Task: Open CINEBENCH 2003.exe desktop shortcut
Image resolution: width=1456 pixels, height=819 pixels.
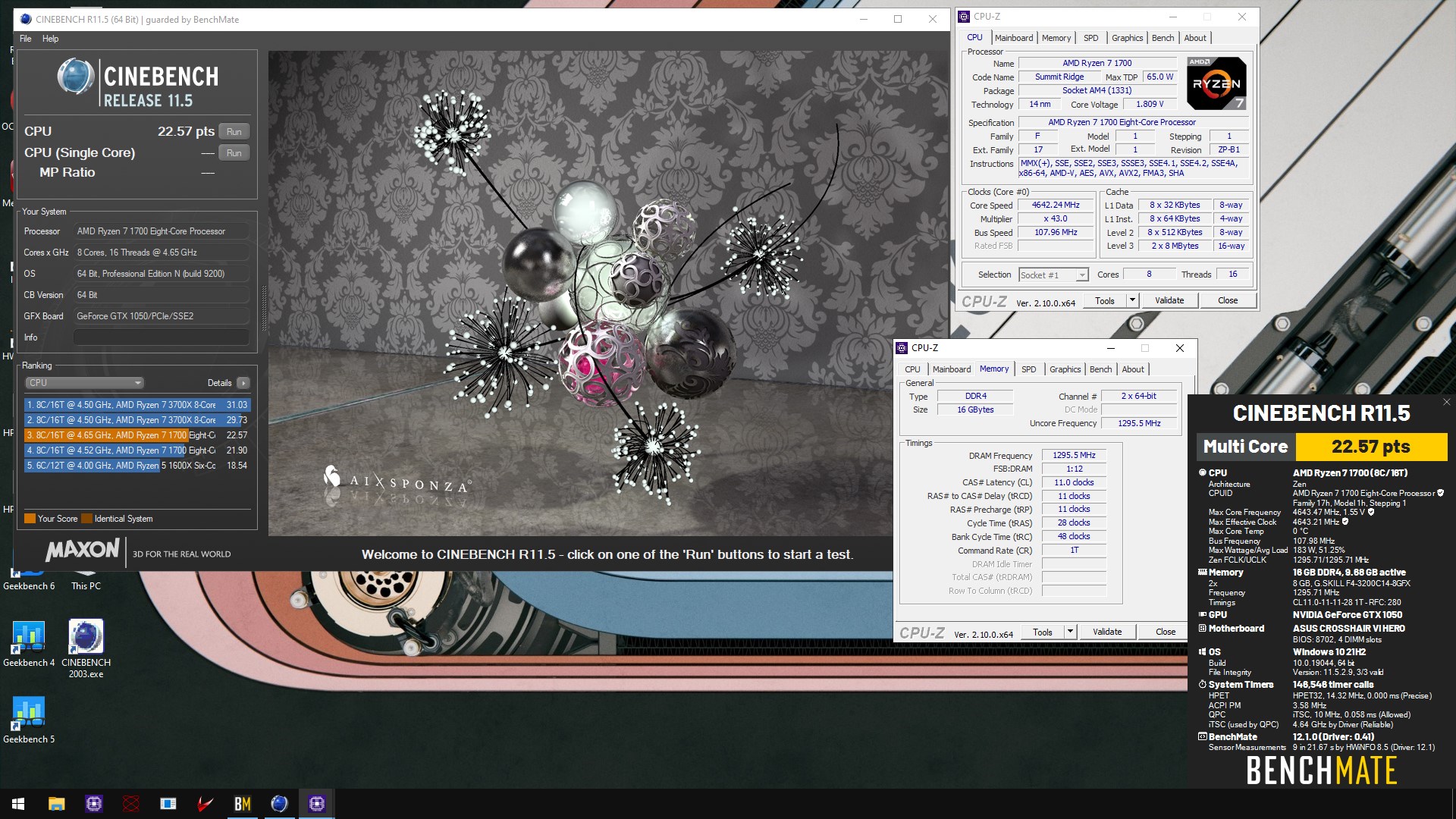Action: (86, 648)
